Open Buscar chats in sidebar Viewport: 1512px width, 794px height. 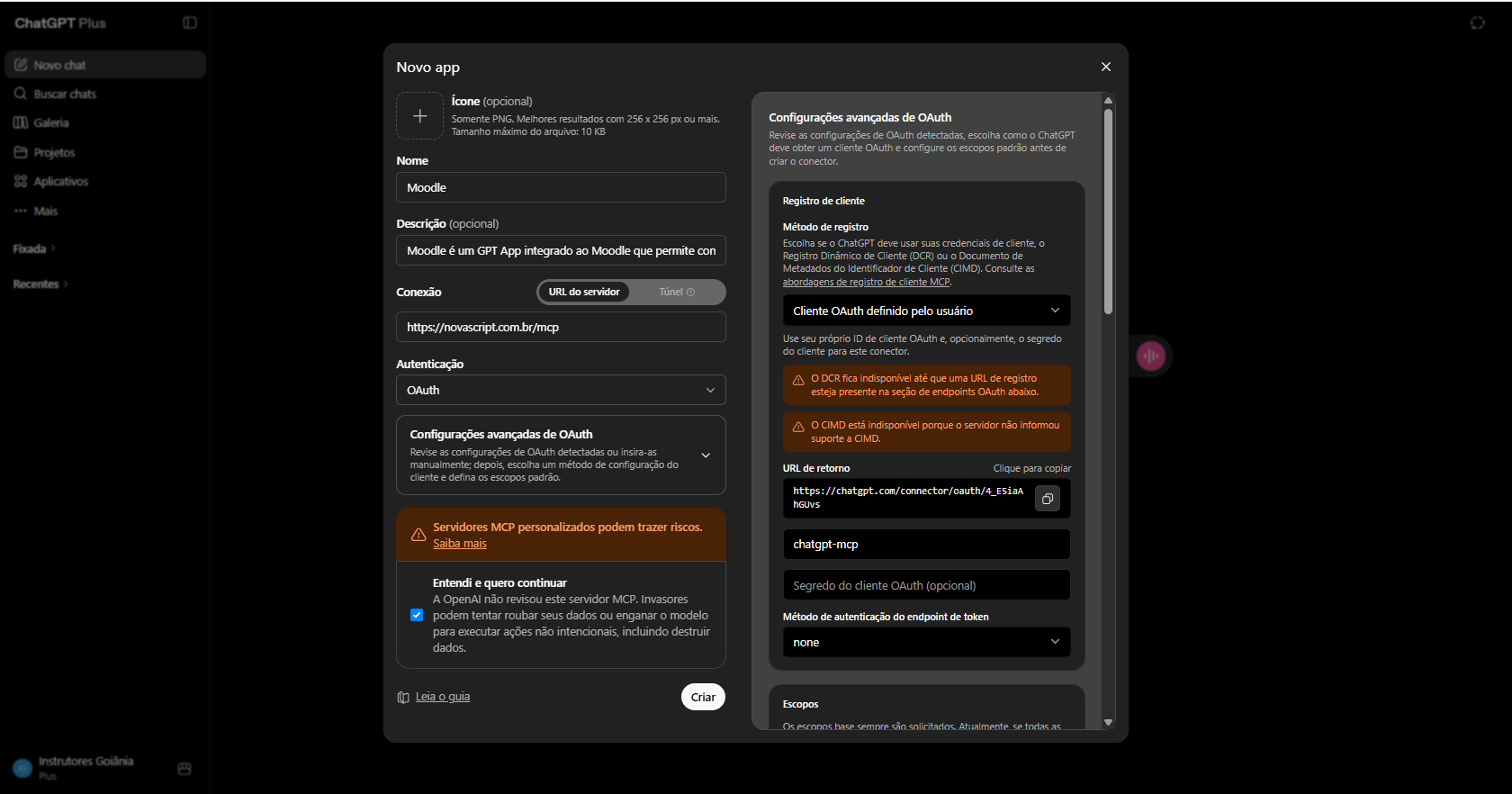(105, 94)
